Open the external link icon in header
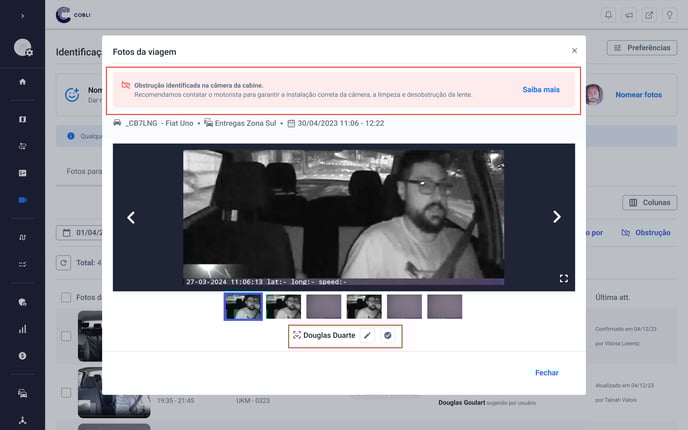 pyautogui.click(x=649, y=15)
